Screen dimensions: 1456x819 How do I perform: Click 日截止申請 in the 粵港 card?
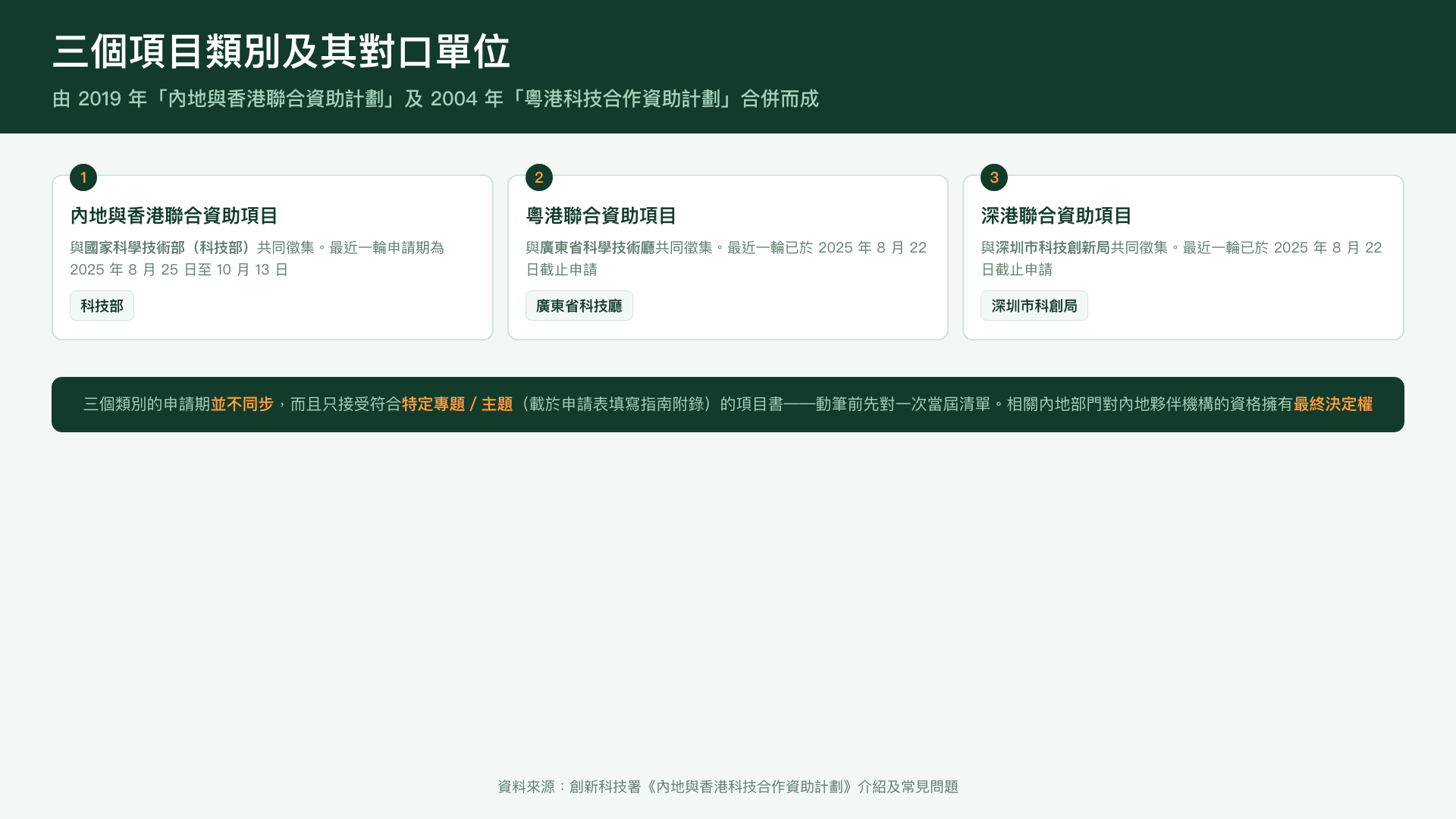point(561,270)
